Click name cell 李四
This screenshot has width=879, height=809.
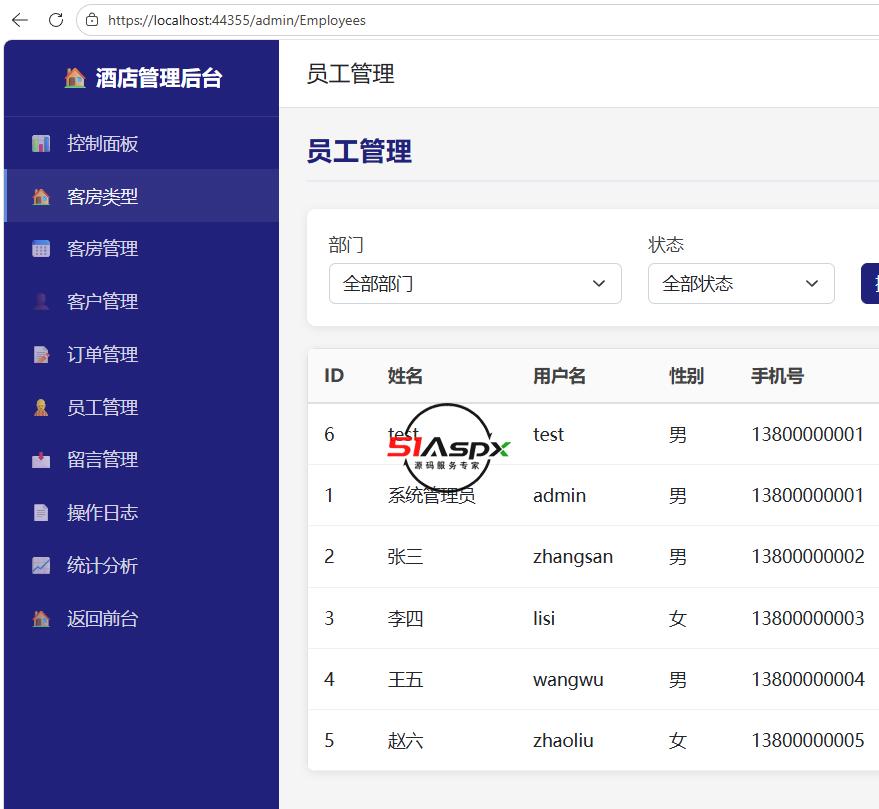pos(405,618)
